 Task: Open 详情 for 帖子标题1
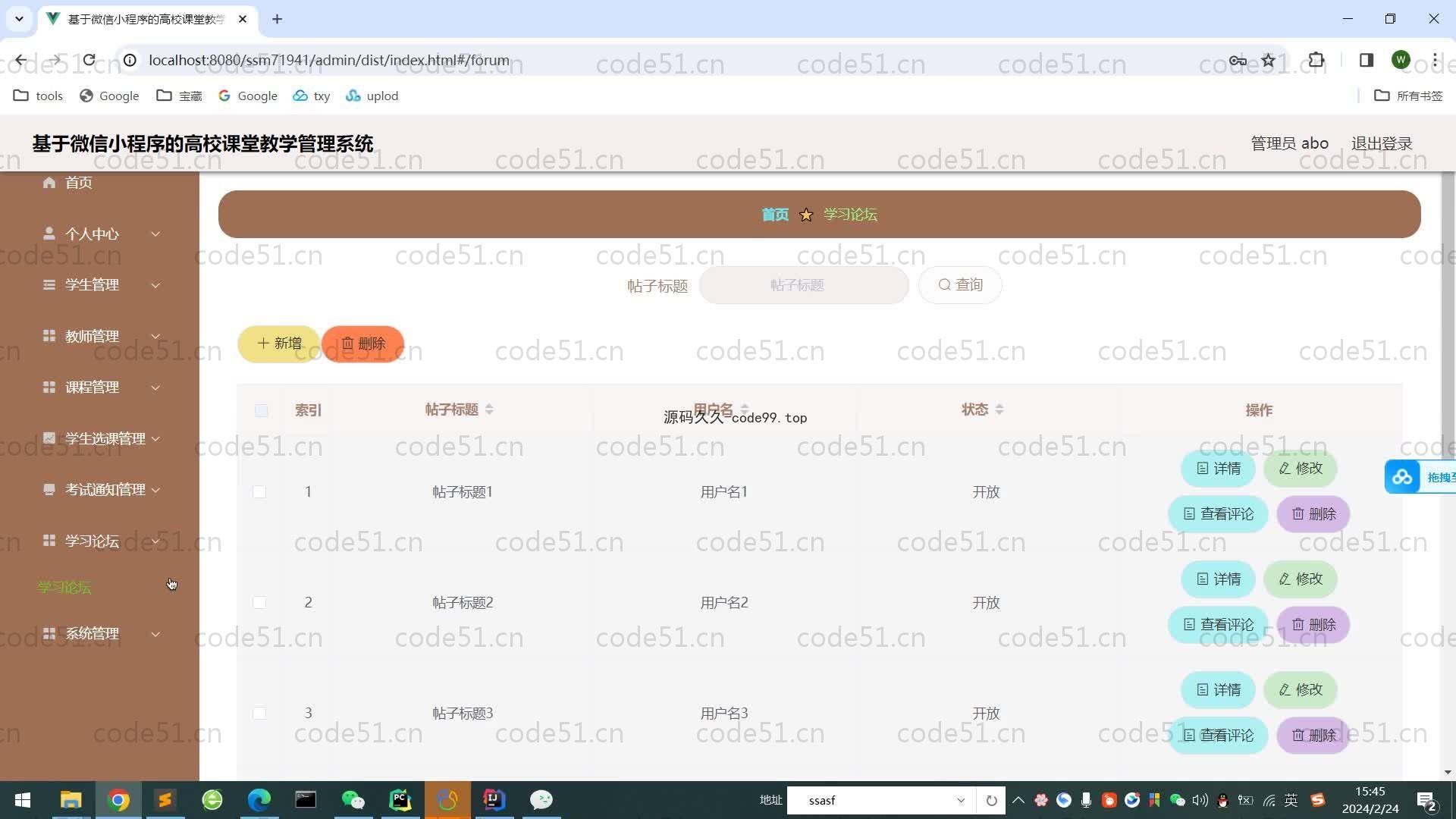pos(1218,469)
